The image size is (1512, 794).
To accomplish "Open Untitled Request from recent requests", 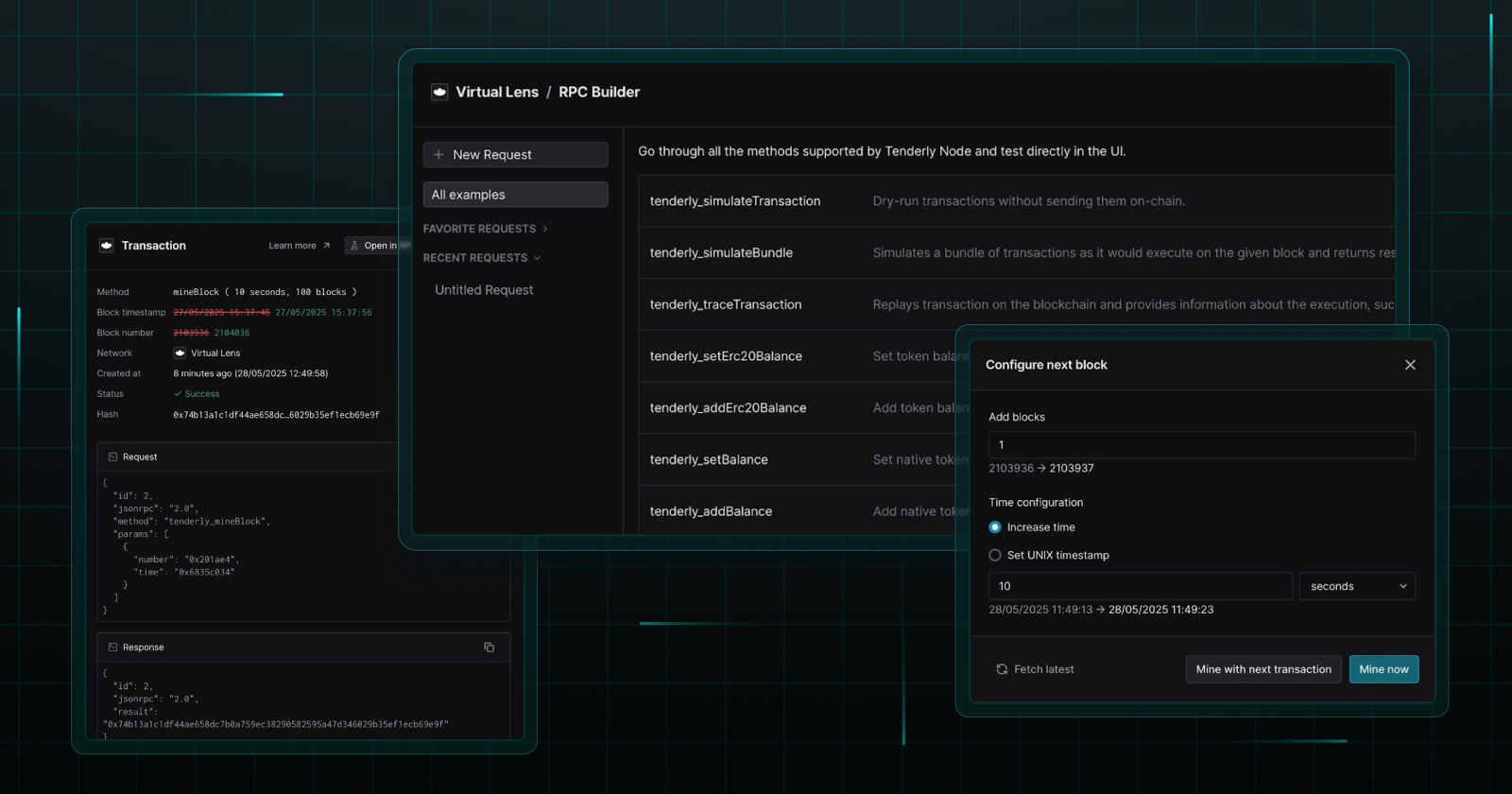I will tap(484, 290).
